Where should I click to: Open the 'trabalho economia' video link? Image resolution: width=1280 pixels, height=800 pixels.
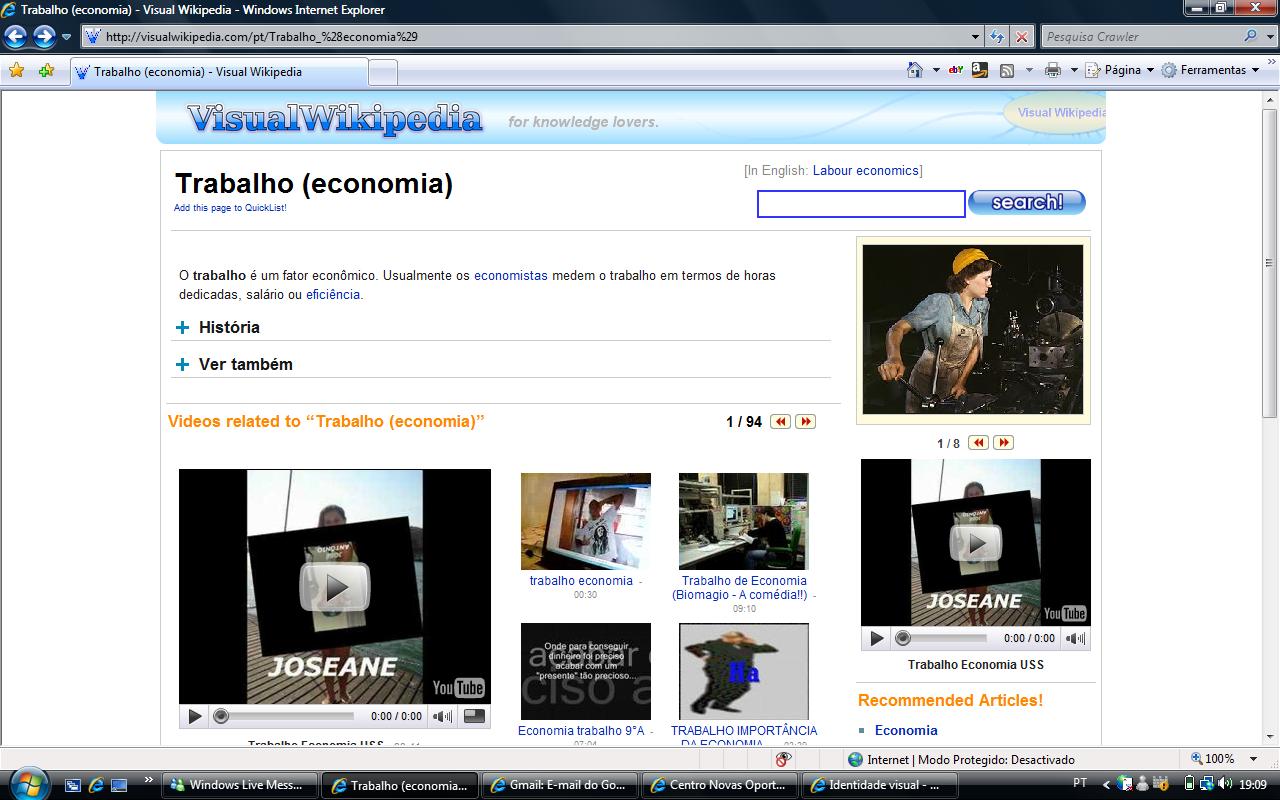pyautogui.click(x=581, y=581)
